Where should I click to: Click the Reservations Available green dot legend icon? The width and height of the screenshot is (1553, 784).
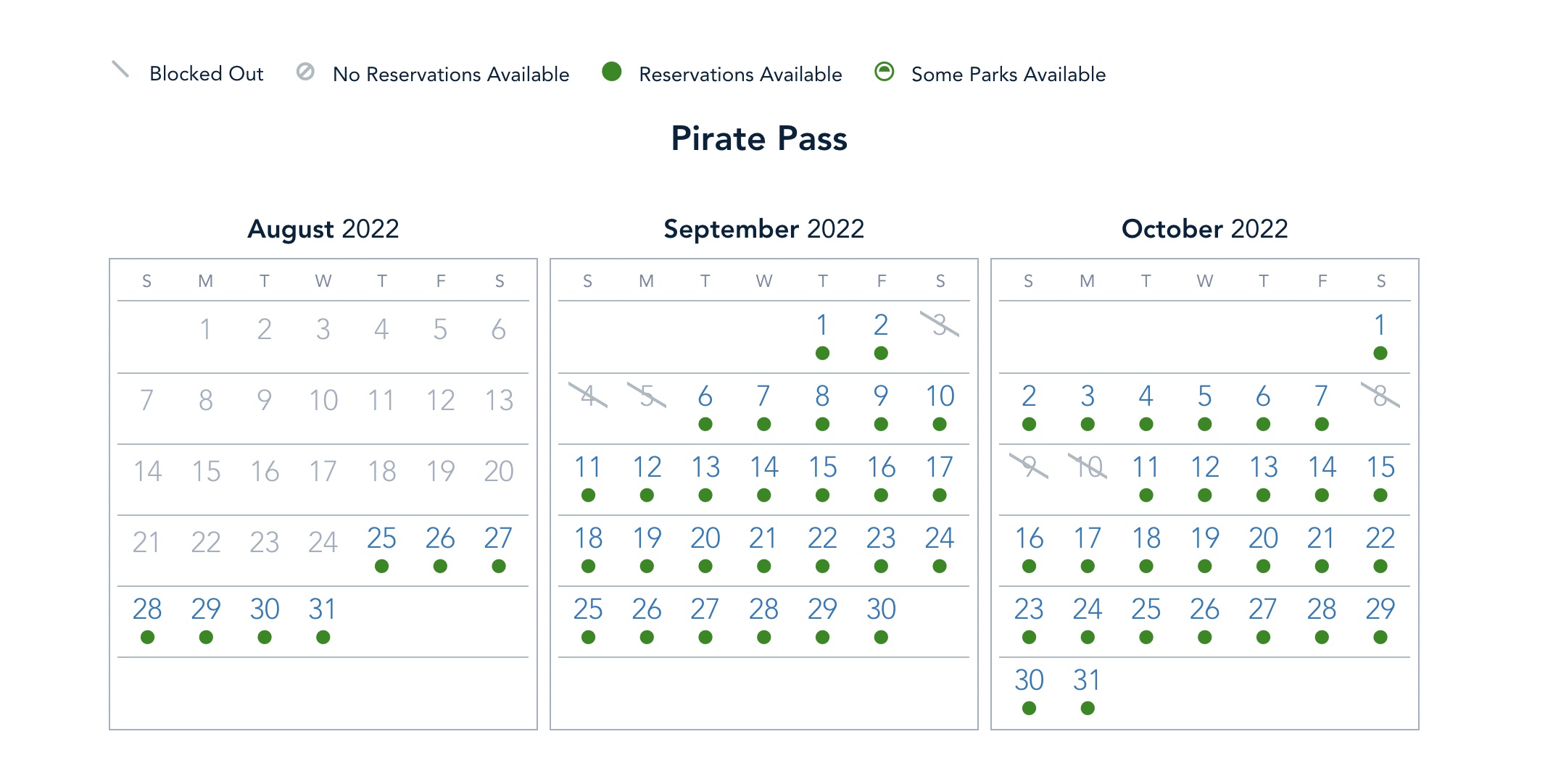pyautogui.click(x=612, y=72)
